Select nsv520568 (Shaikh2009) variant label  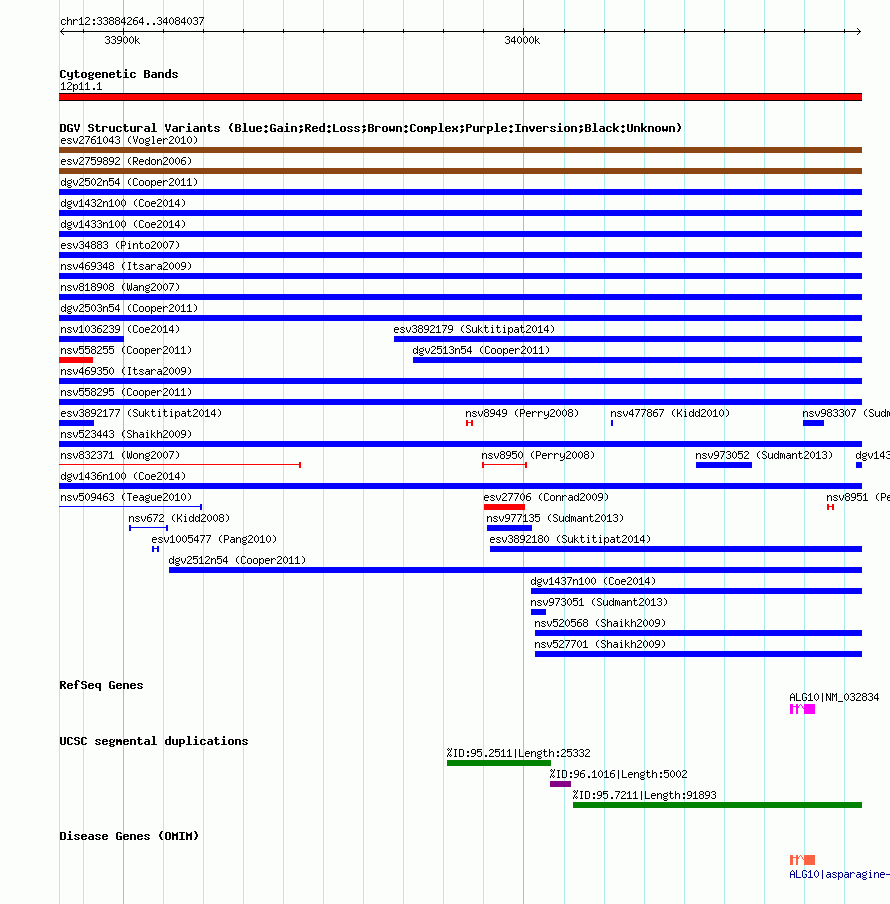coord(600,623)
